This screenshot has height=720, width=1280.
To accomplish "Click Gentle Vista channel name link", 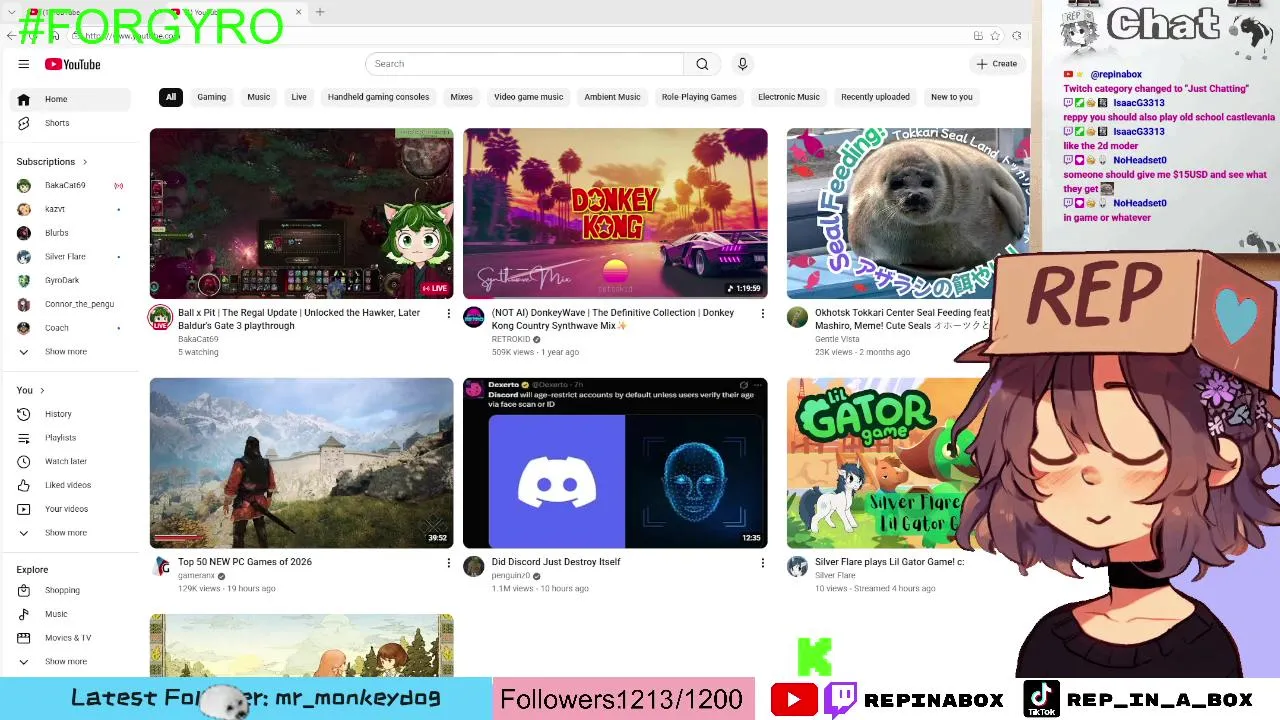I will click(x=837, y=339).
